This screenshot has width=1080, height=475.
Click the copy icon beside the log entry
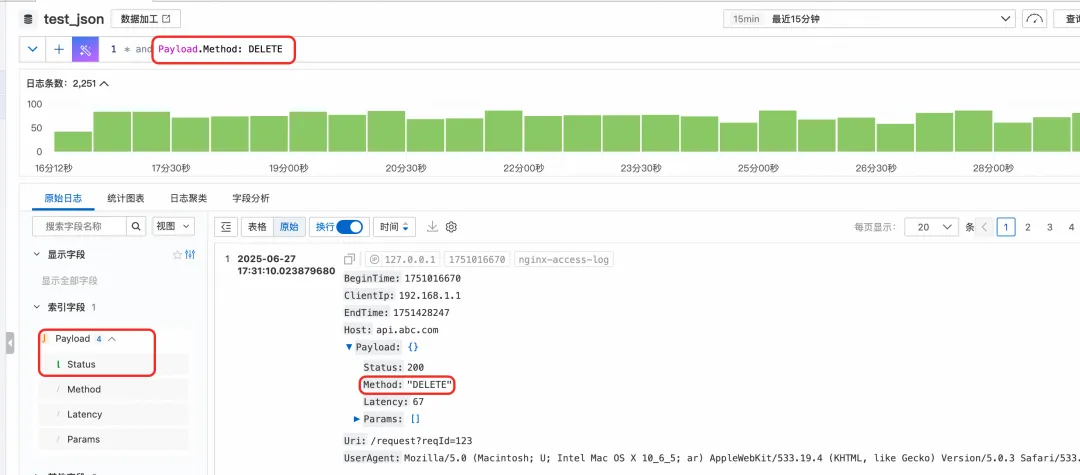[350, 260]
